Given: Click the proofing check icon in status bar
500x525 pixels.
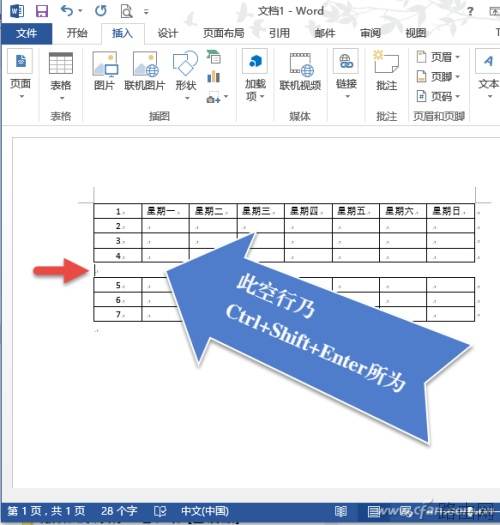Looking at the screenshot, I should click(x=160, y=511).
